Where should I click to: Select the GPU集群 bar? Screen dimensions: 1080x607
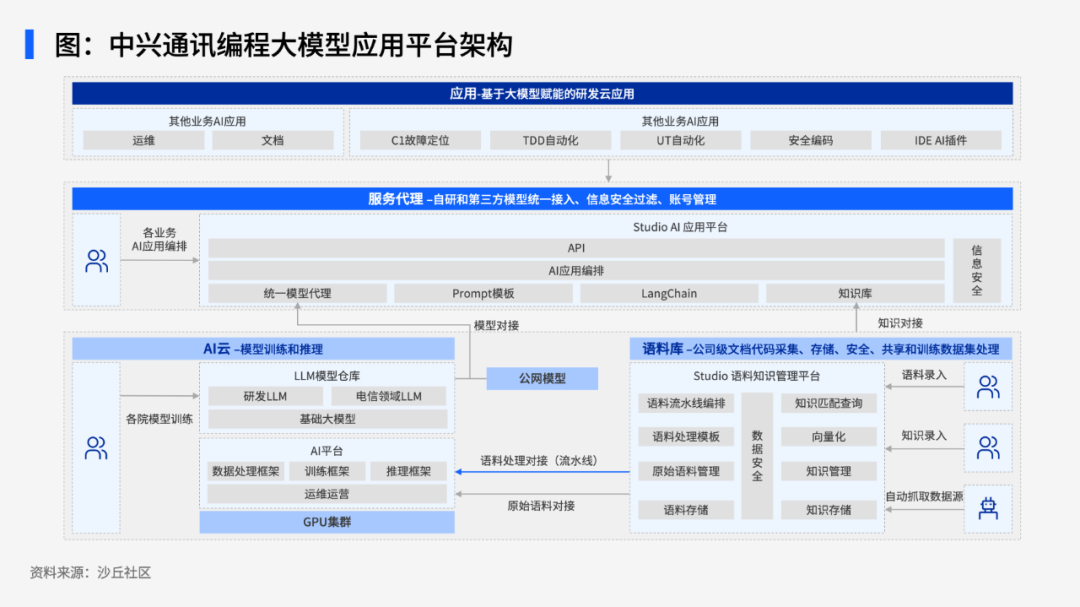[327, 522]
